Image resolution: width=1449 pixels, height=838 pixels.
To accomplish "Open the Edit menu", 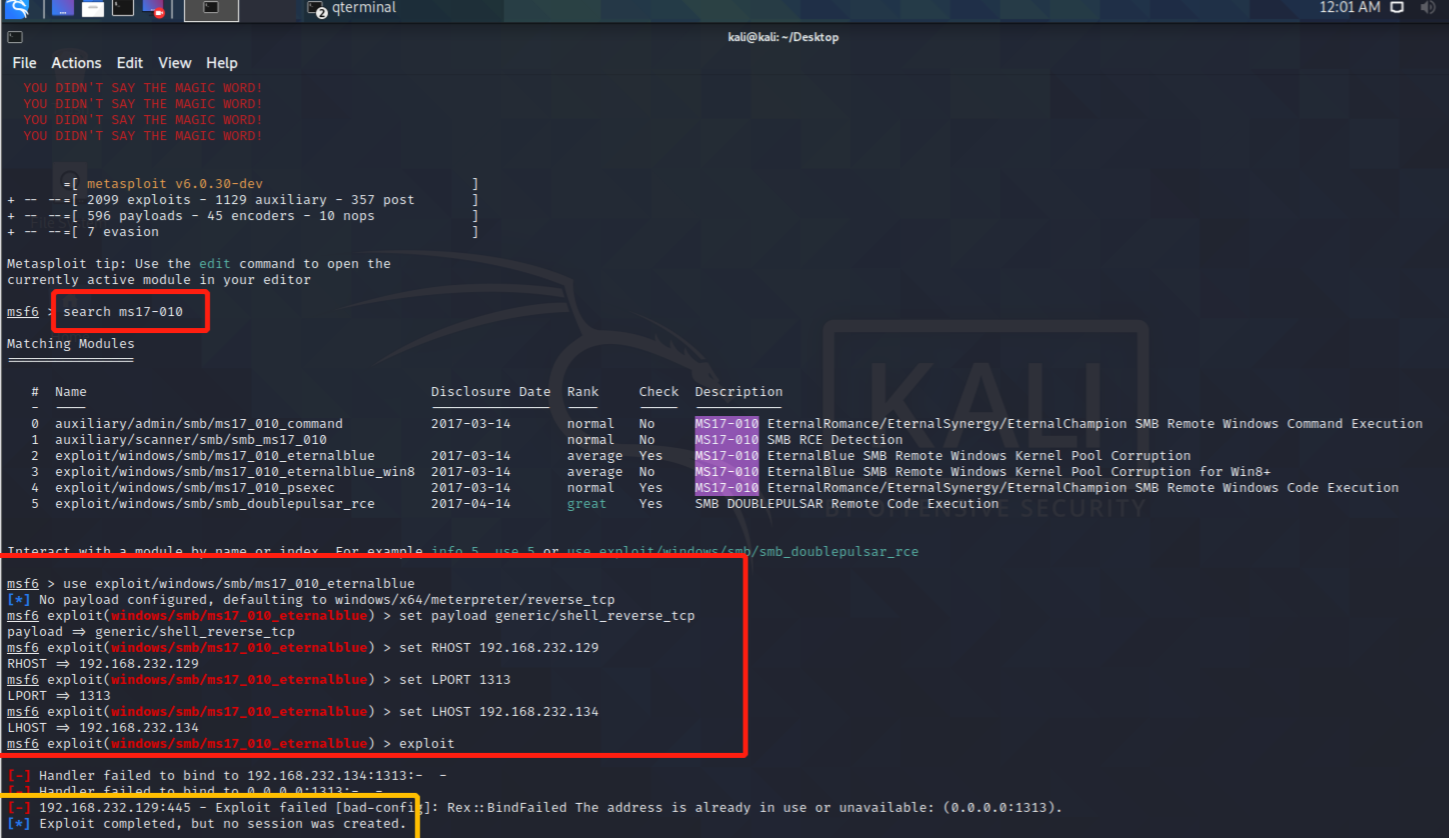I will click(x=130, y=63).
